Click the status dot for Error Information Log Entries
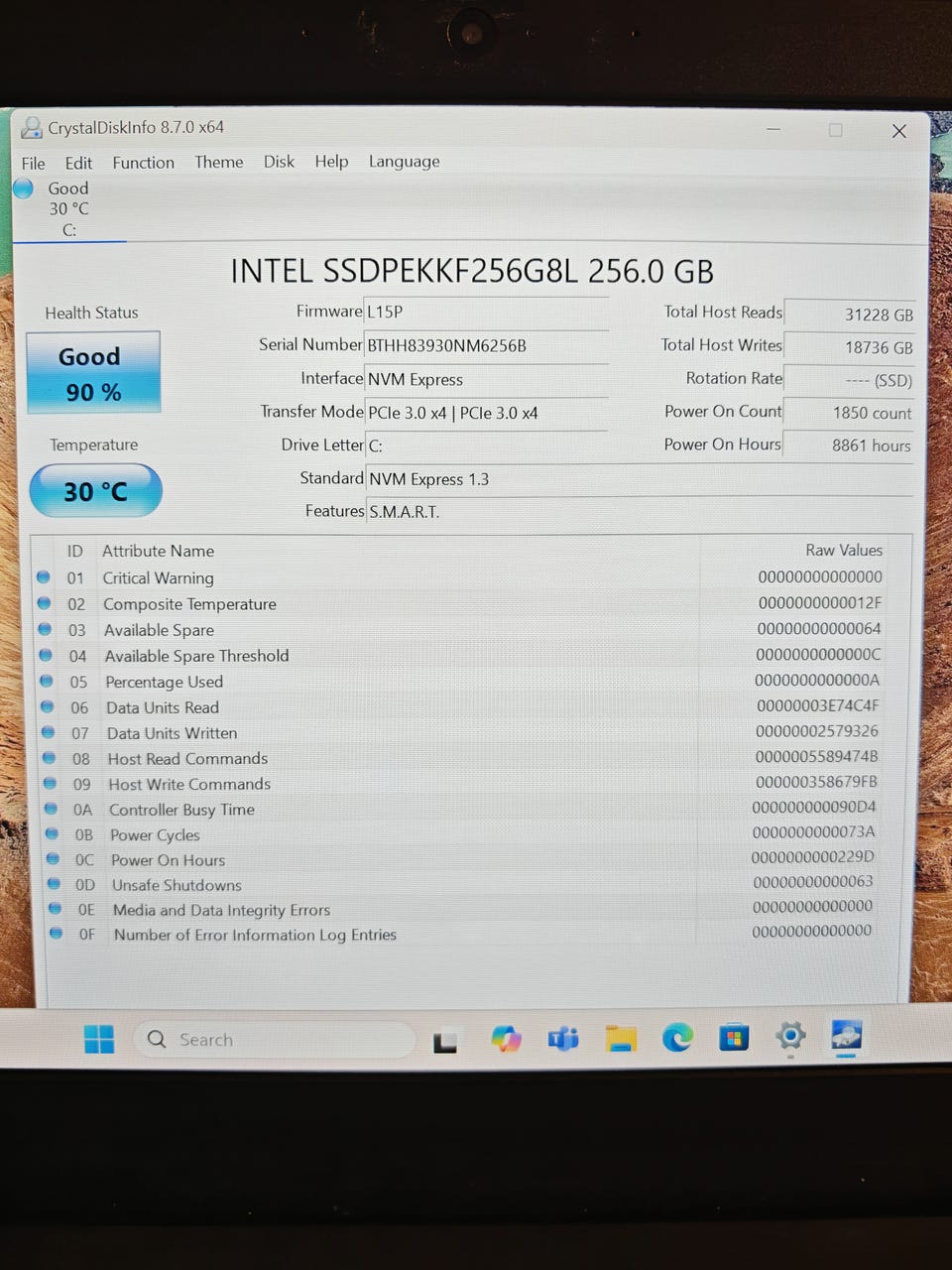952x1270 pixels. point(57,933)
